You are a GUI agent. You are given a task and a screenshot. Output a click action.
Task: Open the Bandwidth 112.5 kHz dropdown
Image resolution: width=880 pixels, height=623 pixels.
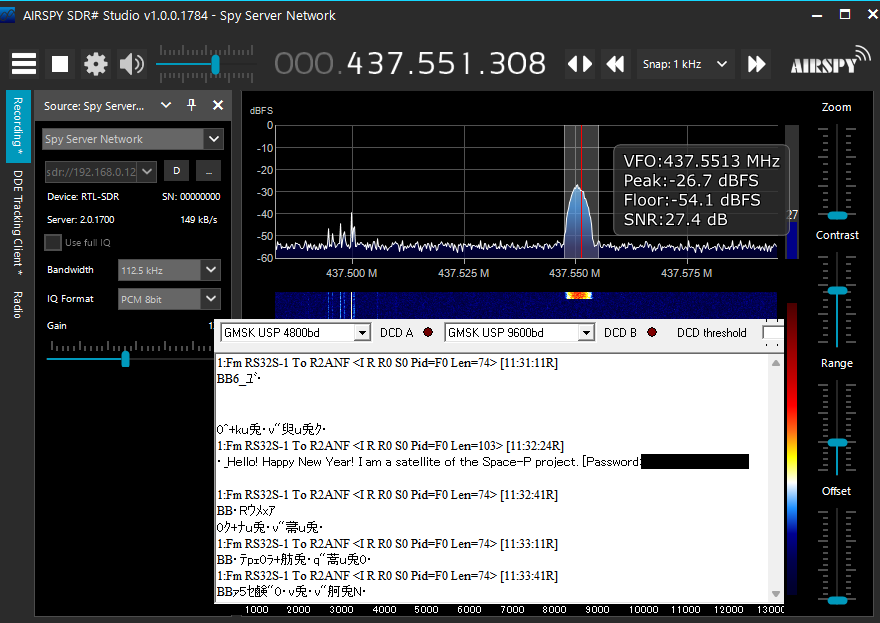point(169,270)
